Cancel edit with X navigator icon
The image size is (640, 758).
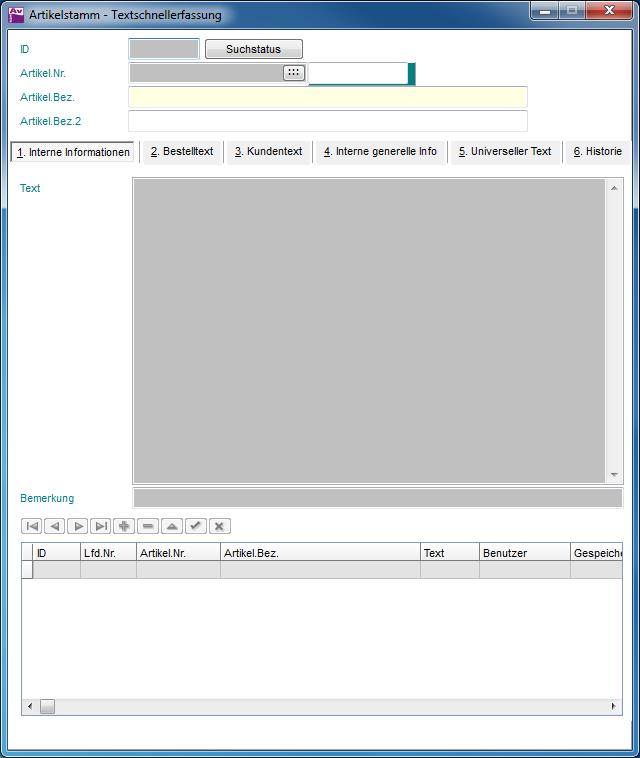pyautogui.click(x=220, y=526)
